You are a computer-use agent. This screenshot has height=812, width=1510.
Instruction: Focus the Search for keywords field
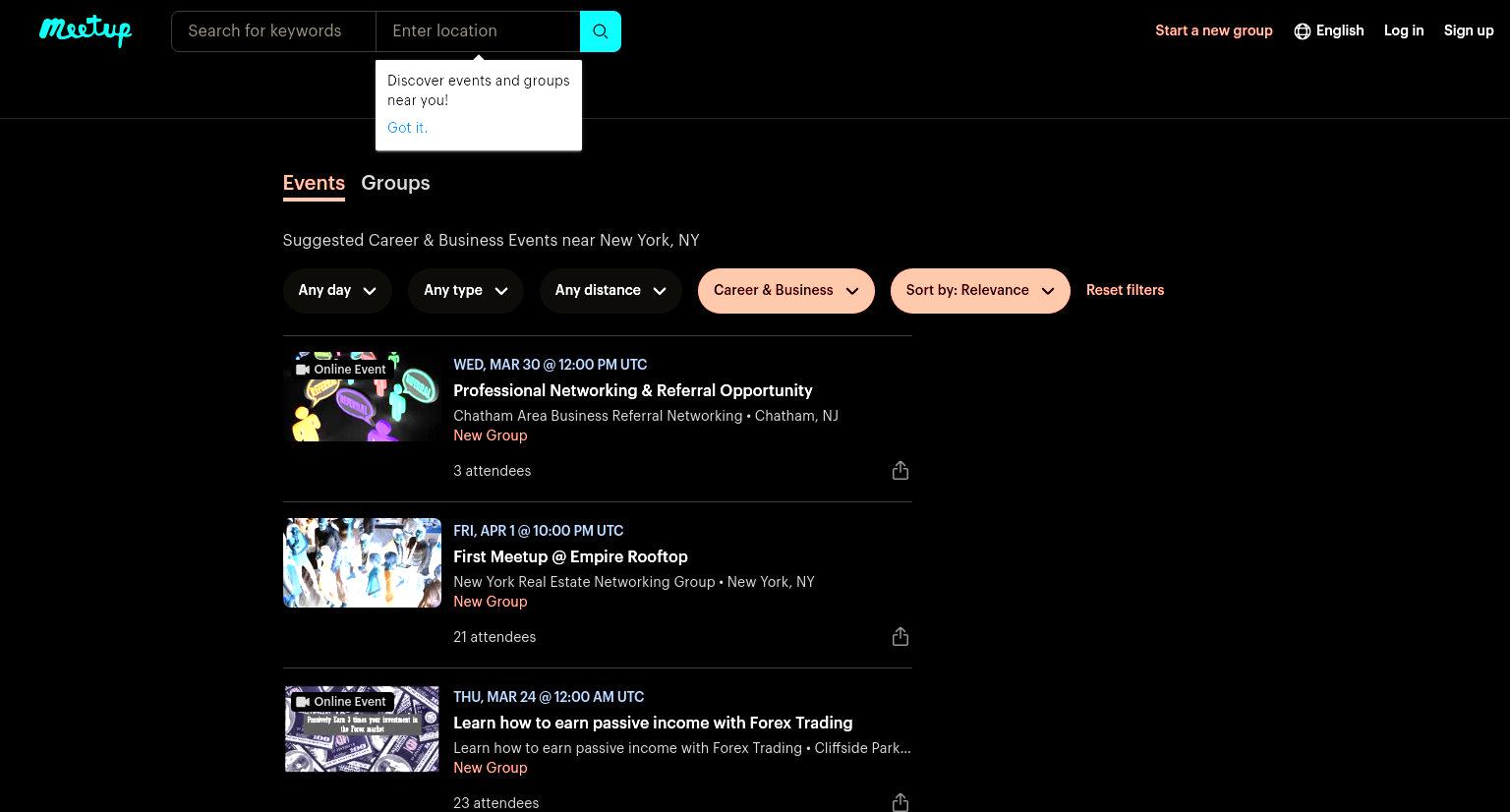273,31
